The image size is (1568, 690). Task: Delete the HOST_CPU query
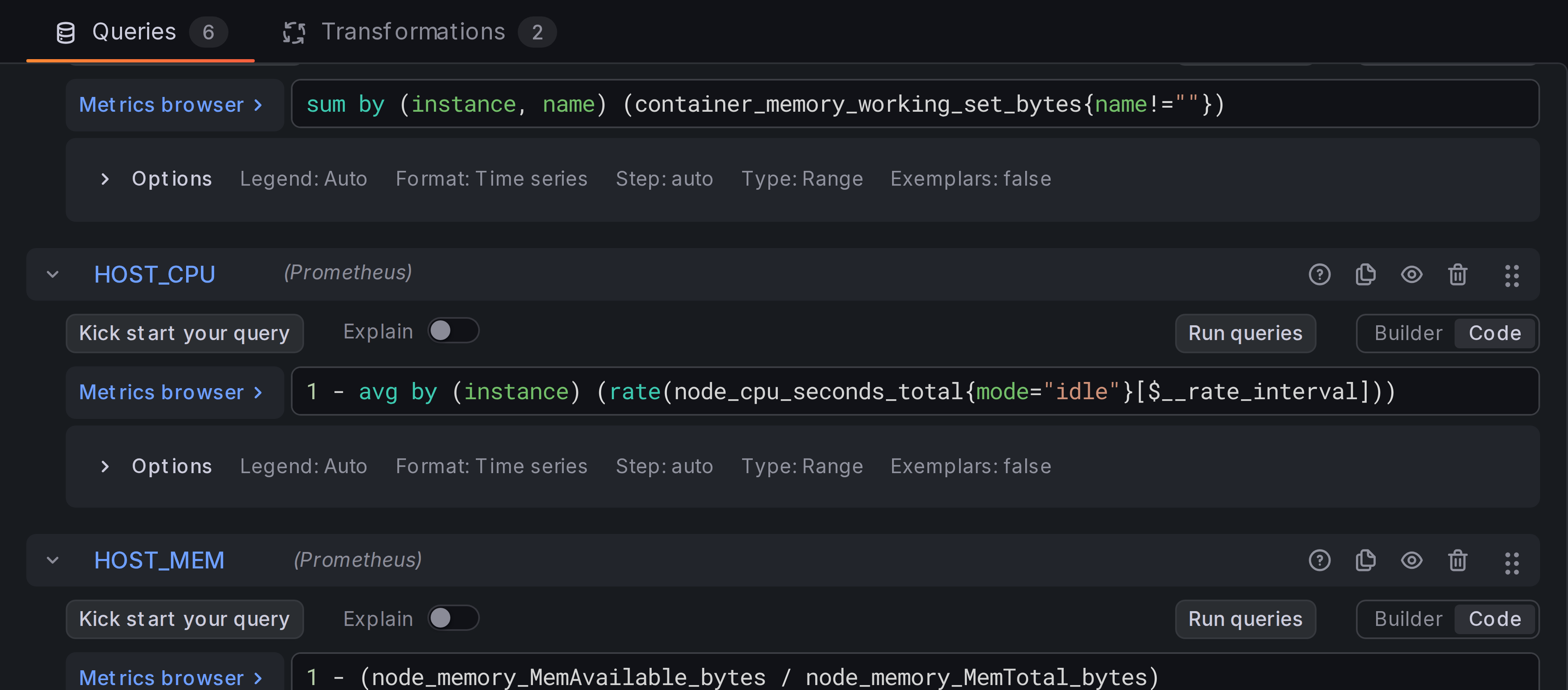(x=1457, y=274)
